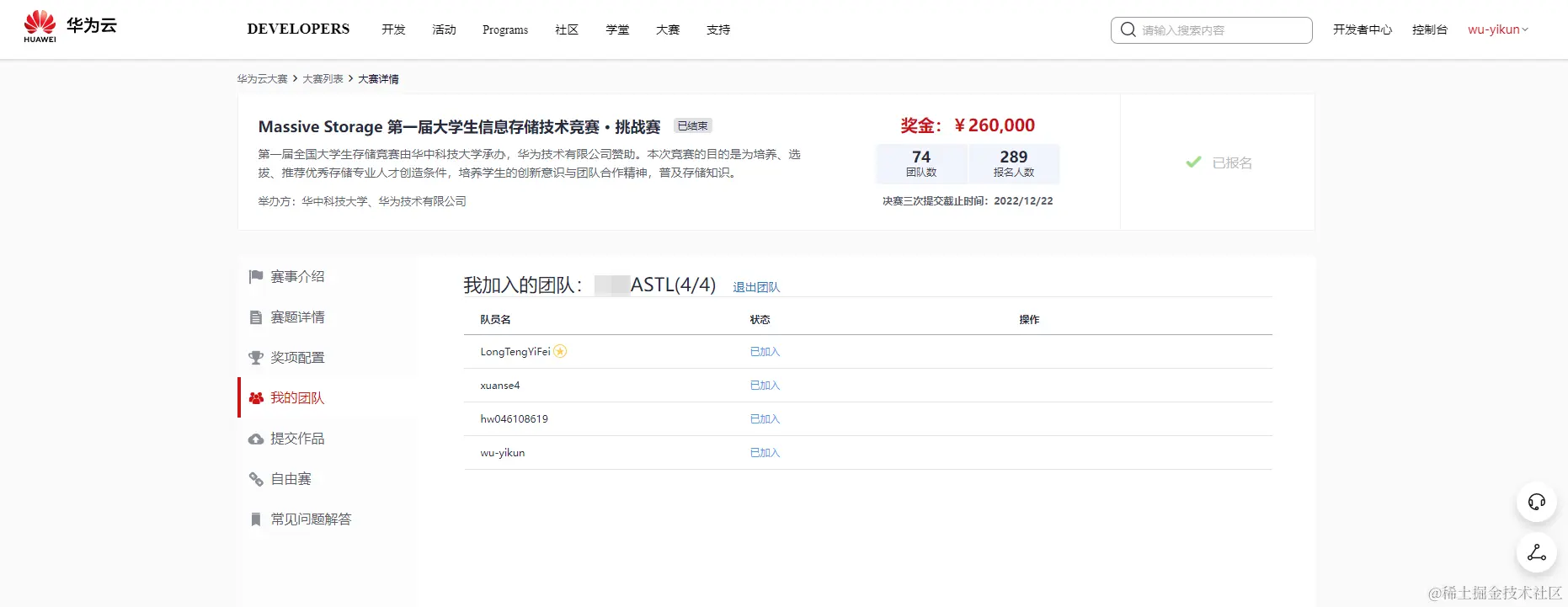1568x607 pixels.
Task: Click the flag icon beside 赛事介绍
Action: [x=256, y=277]
